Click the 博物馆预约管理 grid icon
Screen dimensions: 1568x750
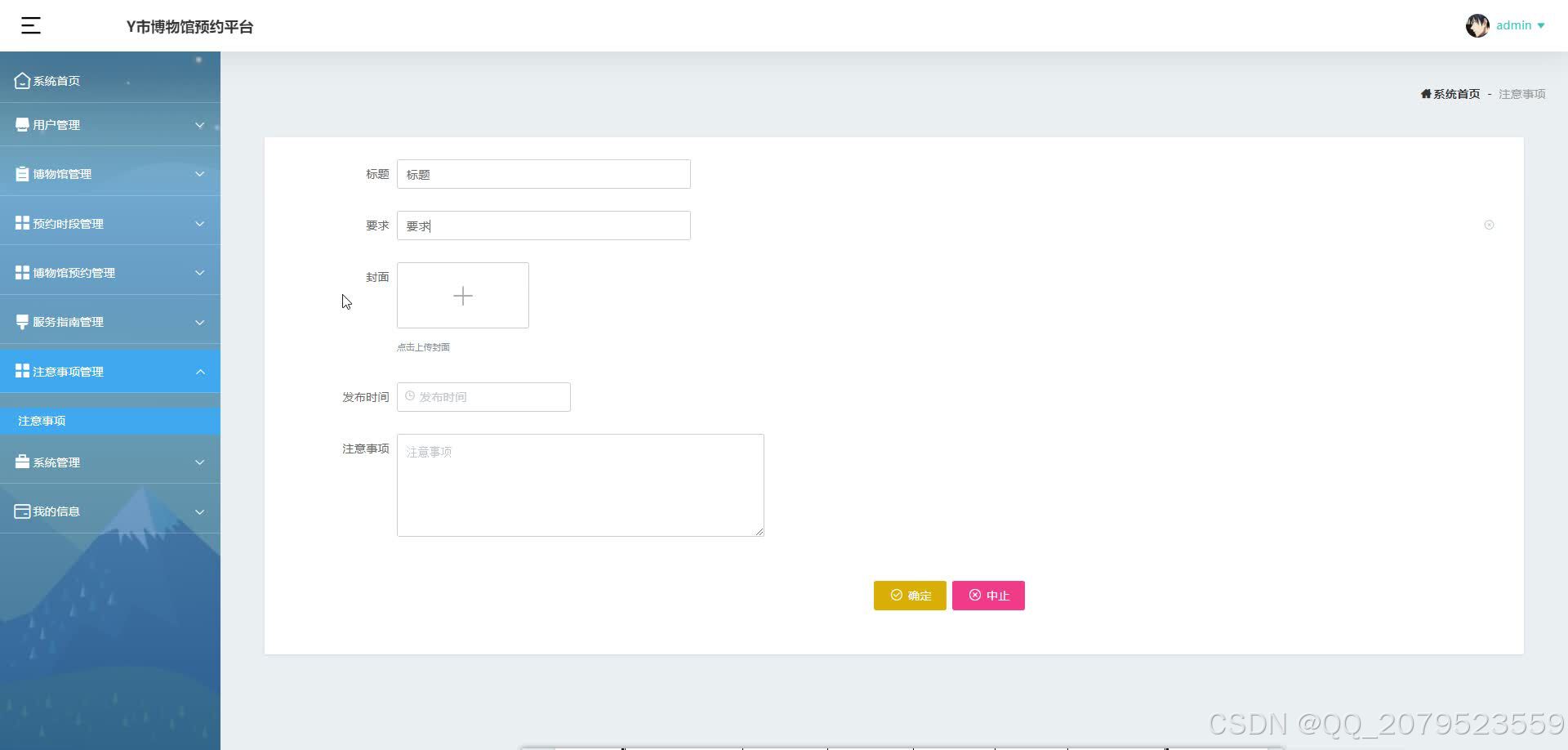click(22, 272)
